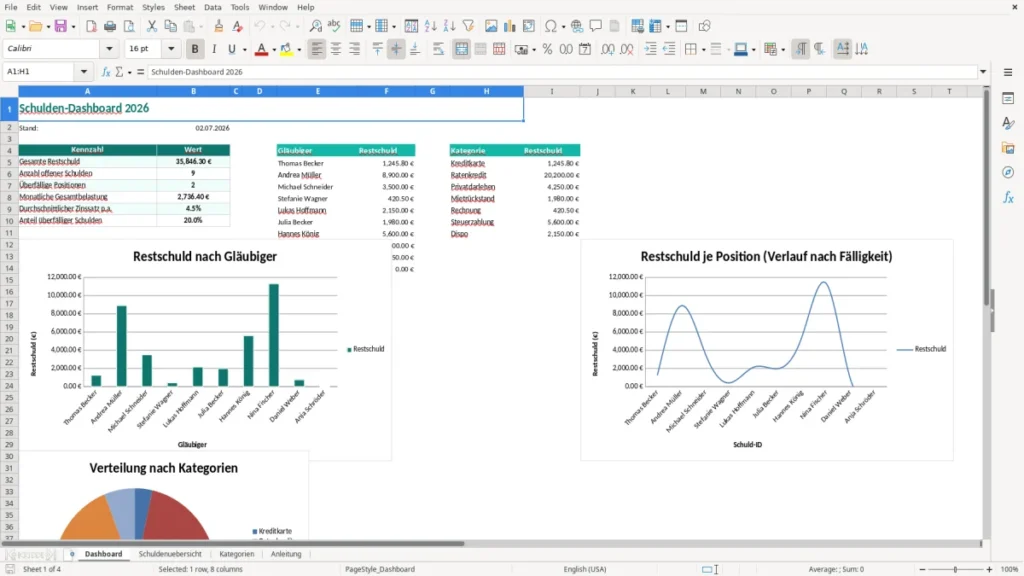1024x576 pixels.
Task: Open the Function Wizard
Action: coord(106,72)
